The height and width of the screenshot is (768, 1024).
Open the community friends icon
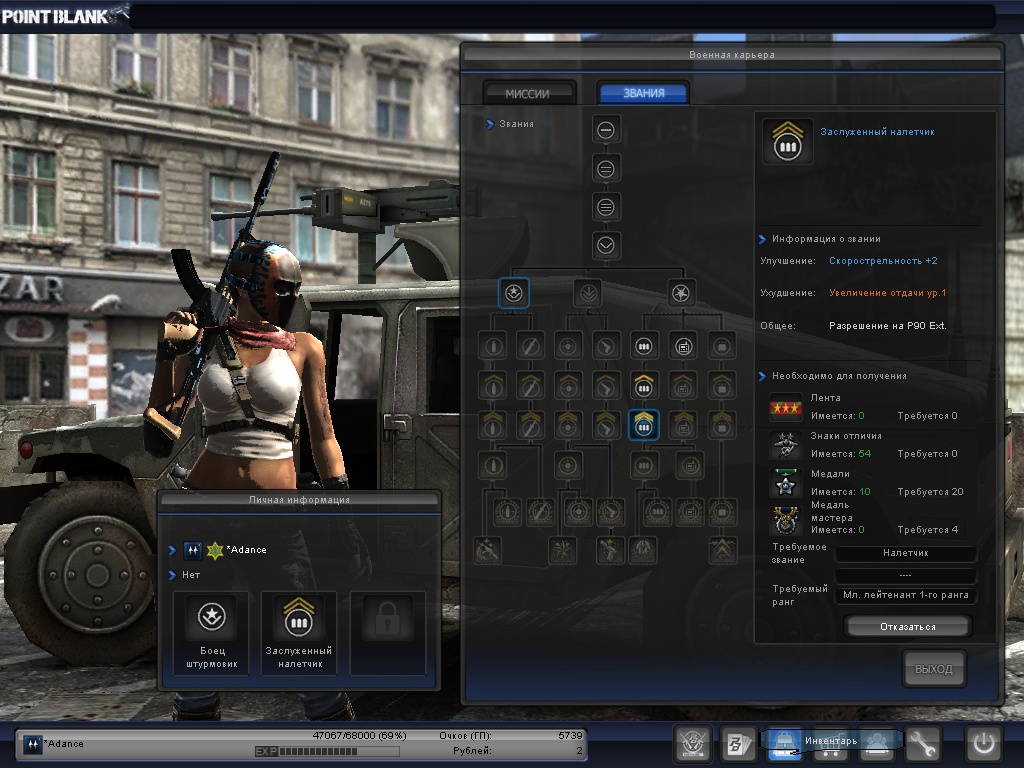(x=876, y=743)
